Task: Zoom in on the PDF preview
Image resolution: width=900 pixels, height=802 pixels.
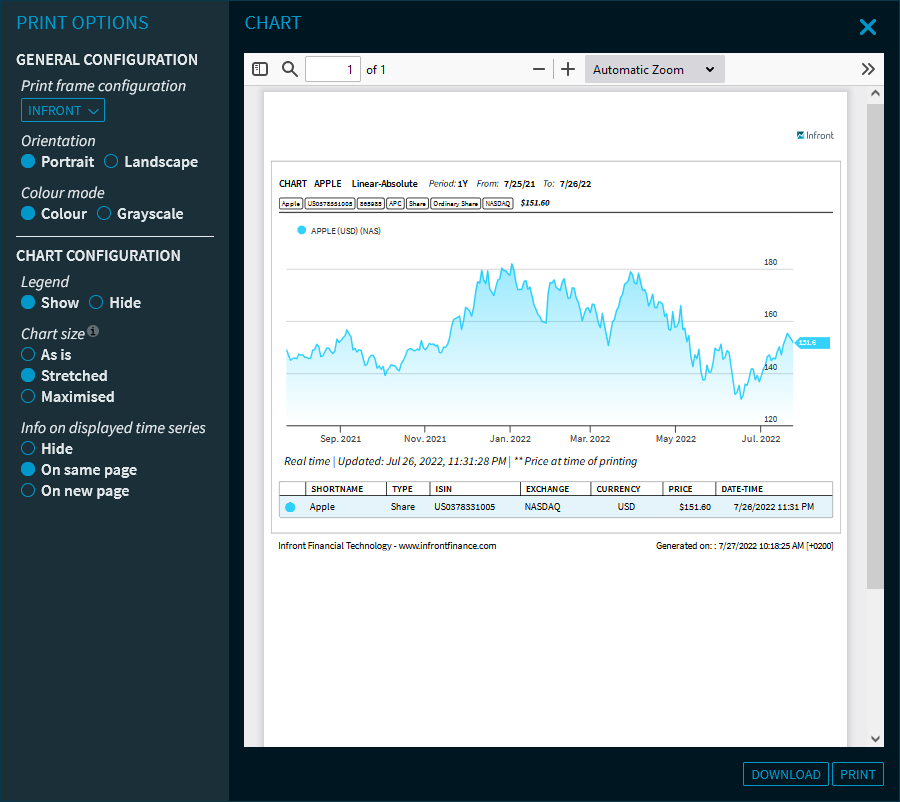Action: pyautogui.click(x=568, y=69)
